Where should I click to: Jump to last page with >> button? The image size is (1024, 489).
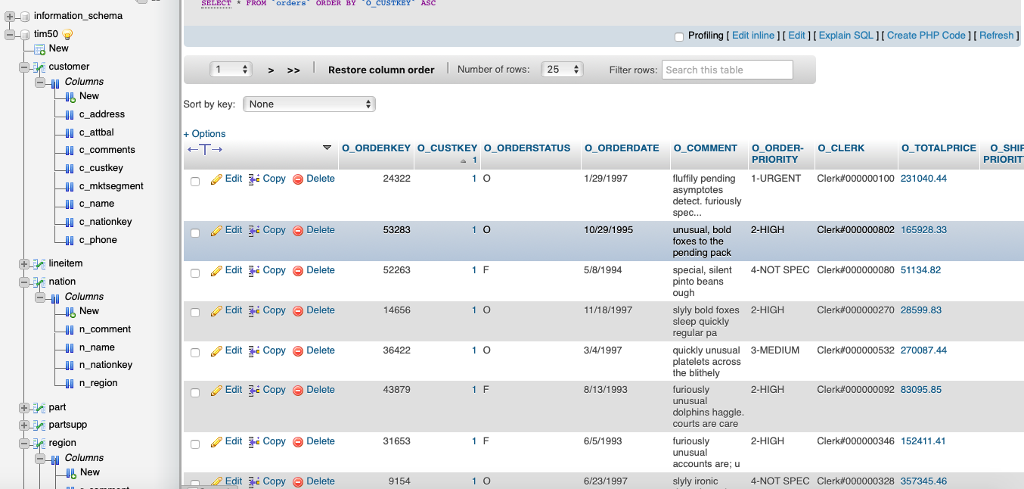tap(294, 70)
